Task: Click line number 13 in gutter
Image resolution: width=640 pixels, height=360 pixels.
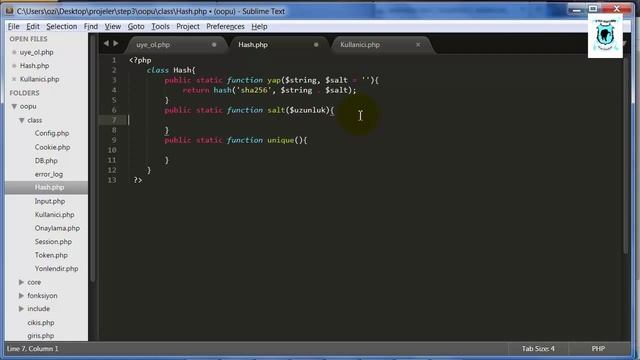Action: (x=112, y=180)
